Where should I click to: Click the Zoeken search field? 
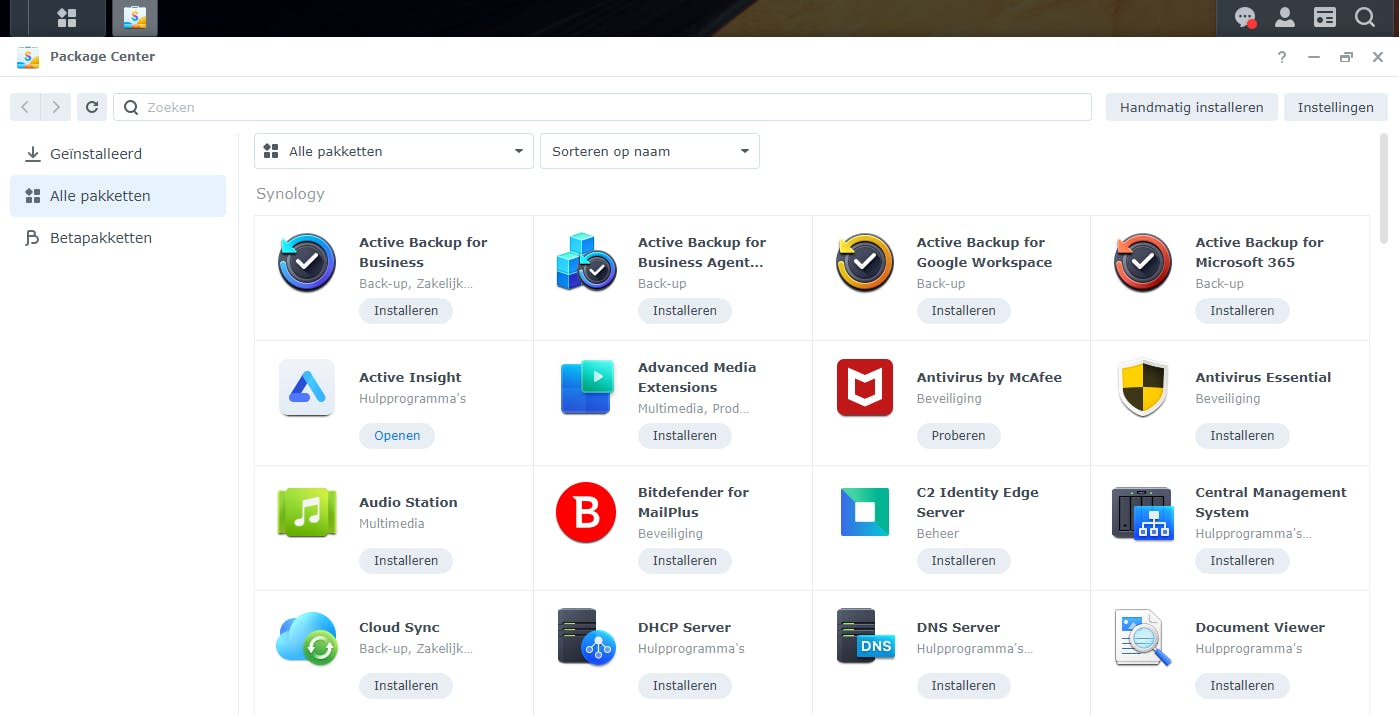tap(602, 107)
